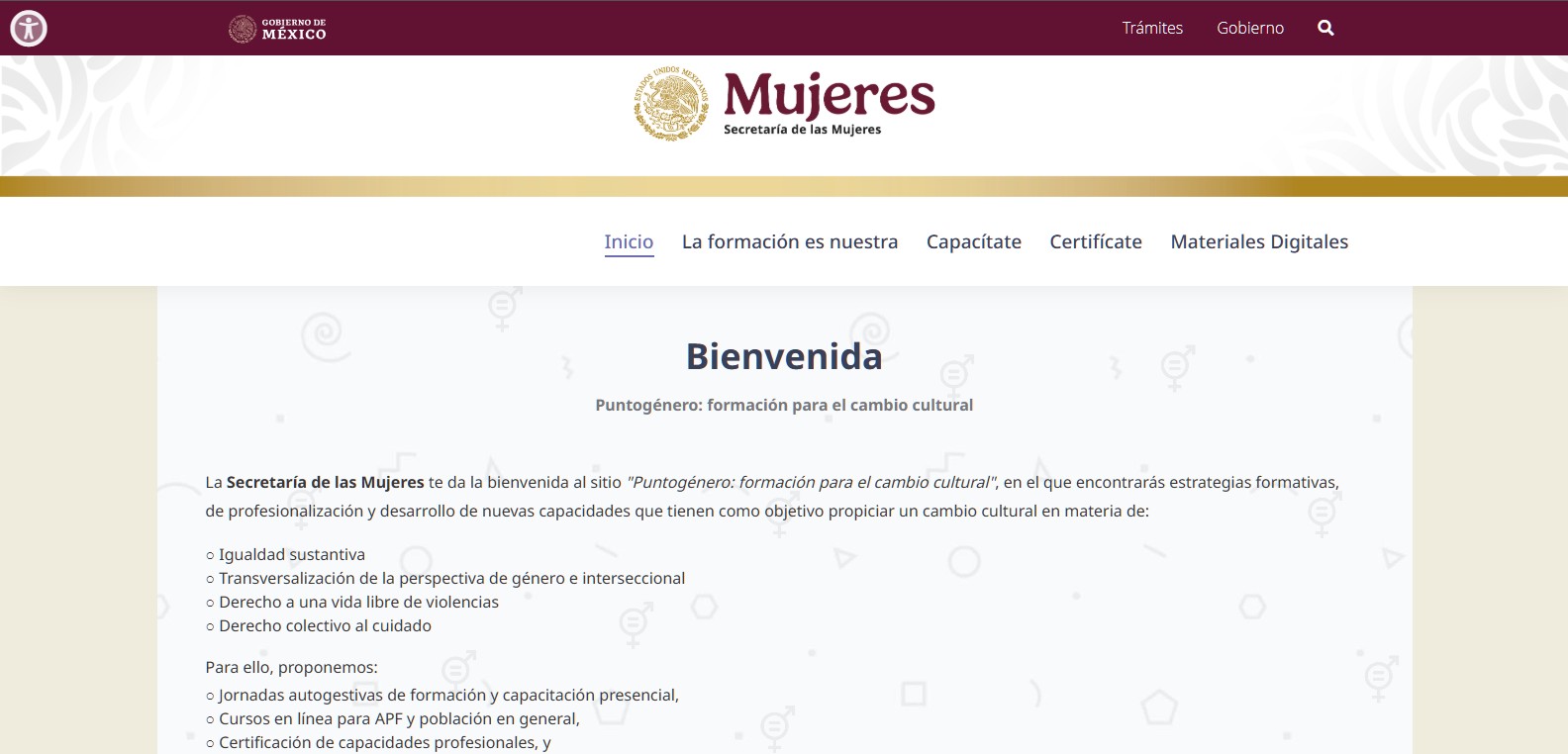
Task: Click the Mujeres Secretaría logo
Action: pos(784,103)
